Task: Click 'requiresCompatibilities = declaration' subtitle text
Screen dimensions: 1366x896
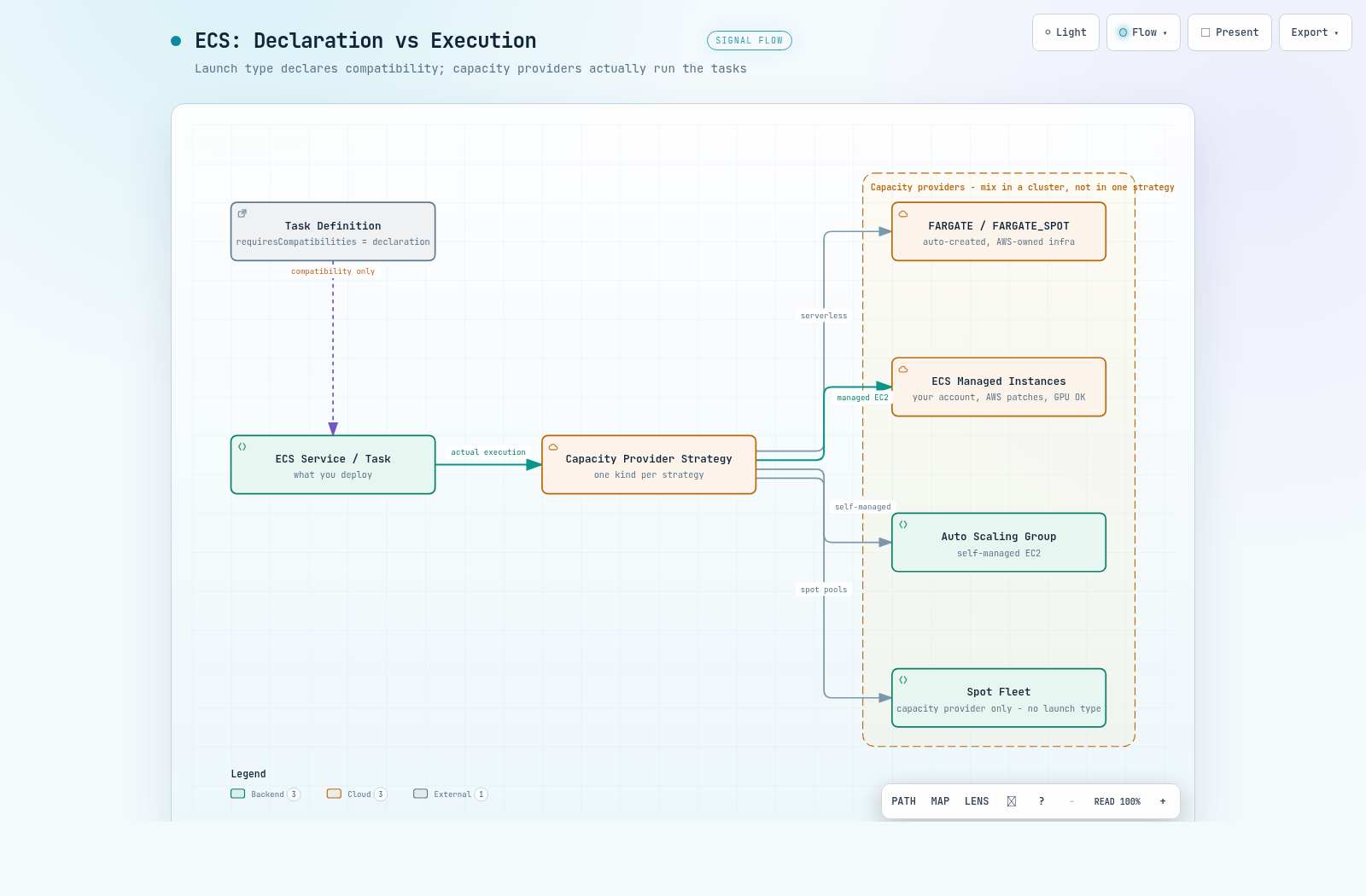Action: tap(333, 242)
